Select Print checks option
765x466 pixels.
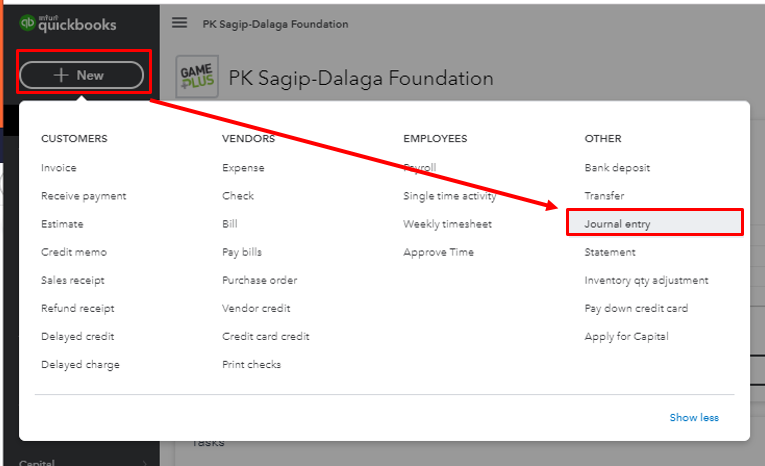tap(251, 365)
